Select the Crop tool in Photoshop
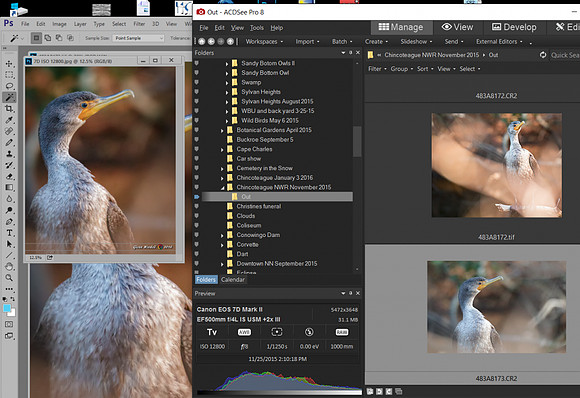This screenshot has height=398, width=580. [x=9, y=109]
